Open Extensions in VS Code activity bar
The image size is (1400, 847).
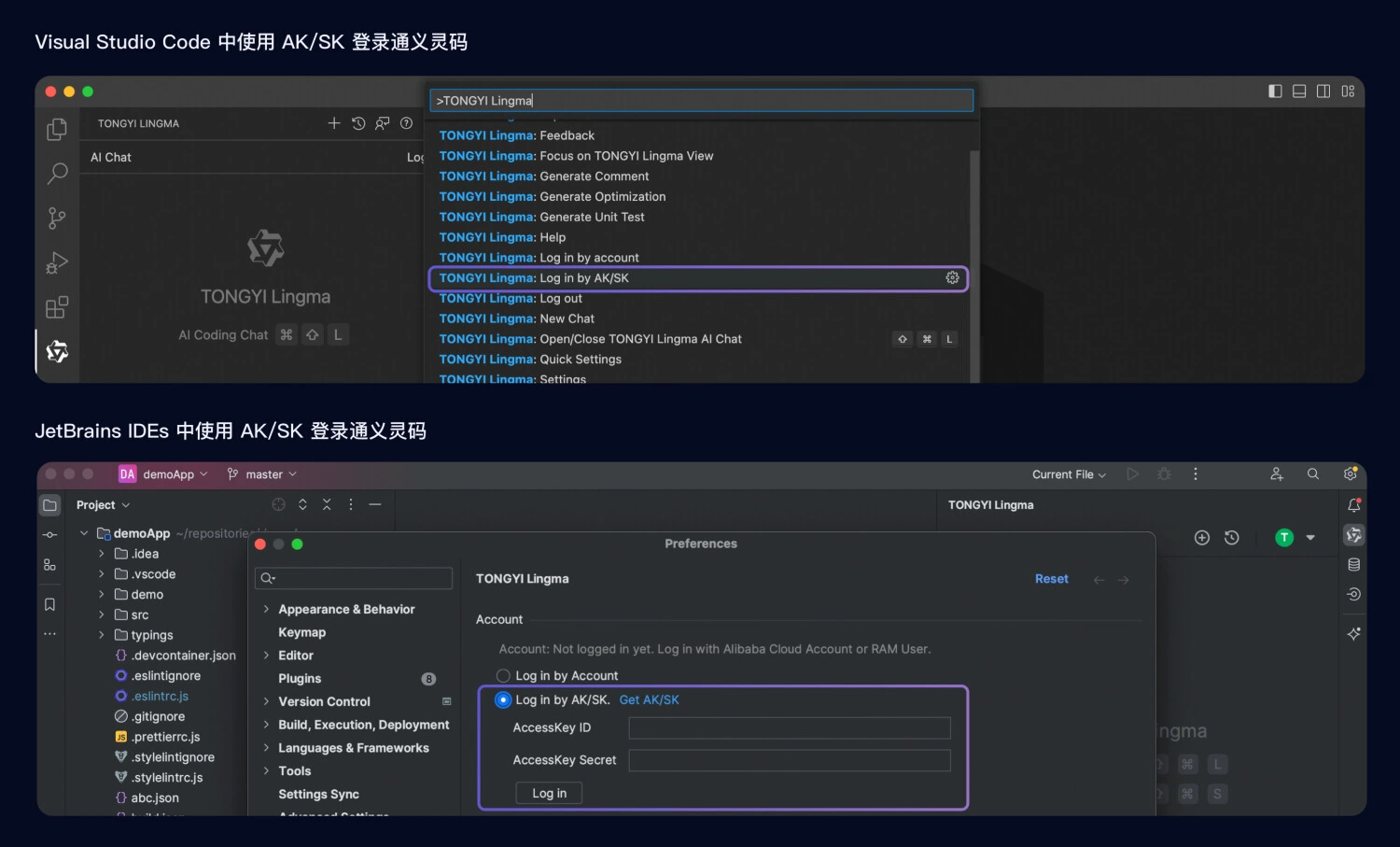(x=57, y=307)
